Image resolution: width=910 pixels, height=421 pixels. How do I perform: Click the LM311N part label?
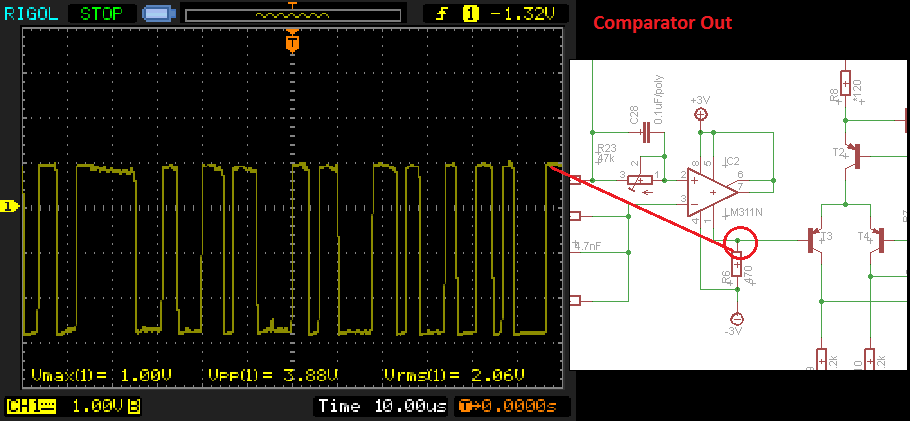click(x=743, y=214)
